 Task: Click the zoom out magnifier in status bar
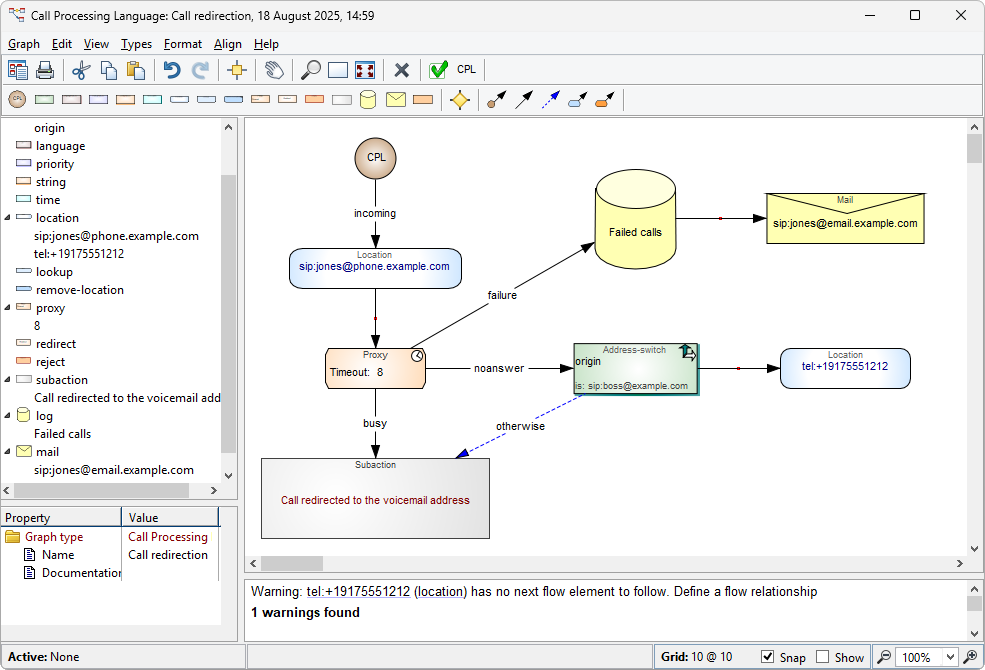tap(884, 657)
